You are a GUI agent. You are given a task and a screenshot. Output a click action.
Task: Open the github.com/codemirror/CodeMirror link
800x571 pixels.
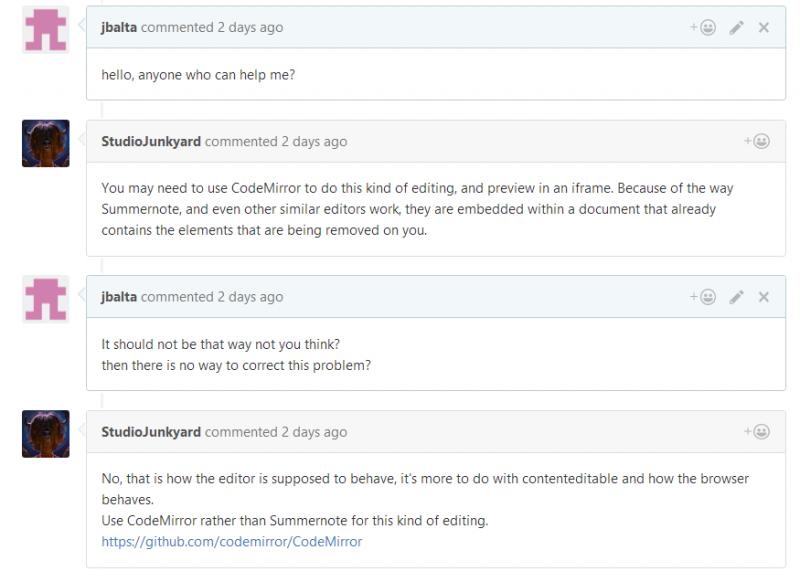click(231, 541)
